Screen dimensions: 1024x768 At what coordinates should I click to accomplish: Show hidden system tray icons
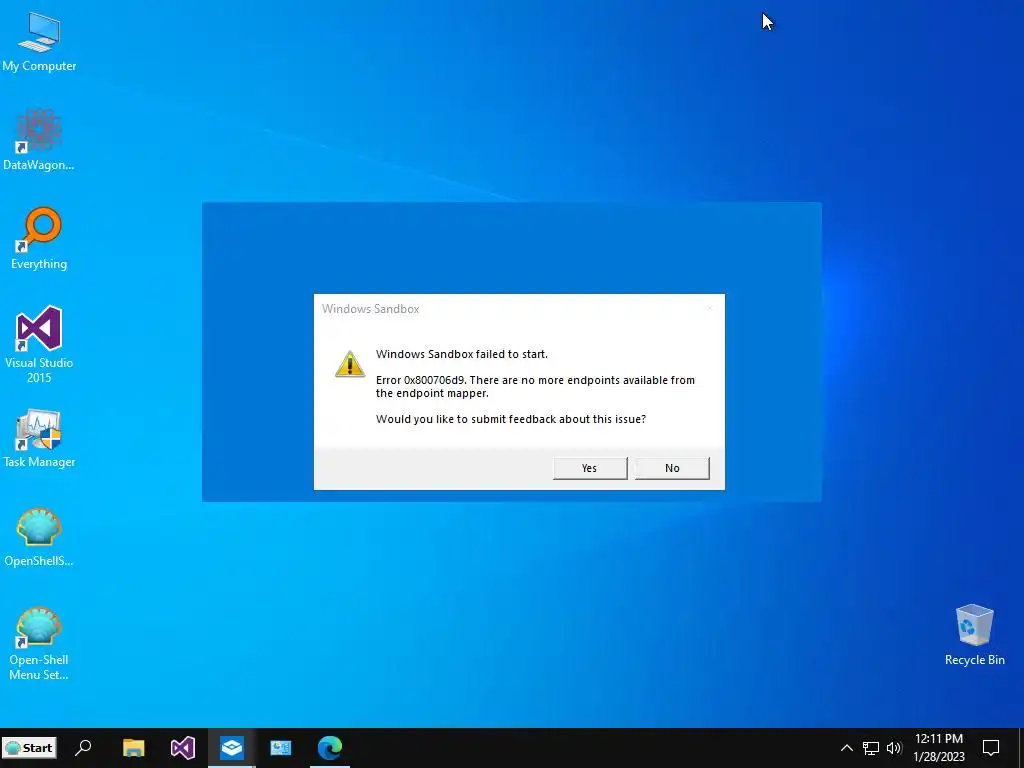tap(846, 748)
